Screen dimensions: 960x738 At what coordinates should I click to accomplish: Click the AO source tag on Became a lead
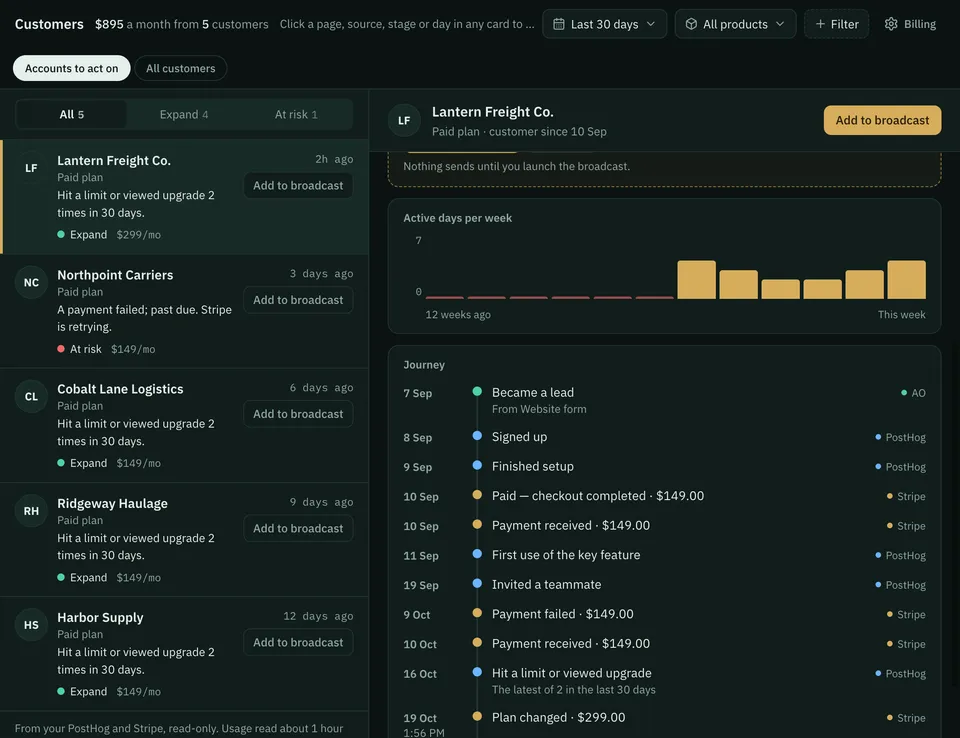pyautogui.click(x=913, y=393)
